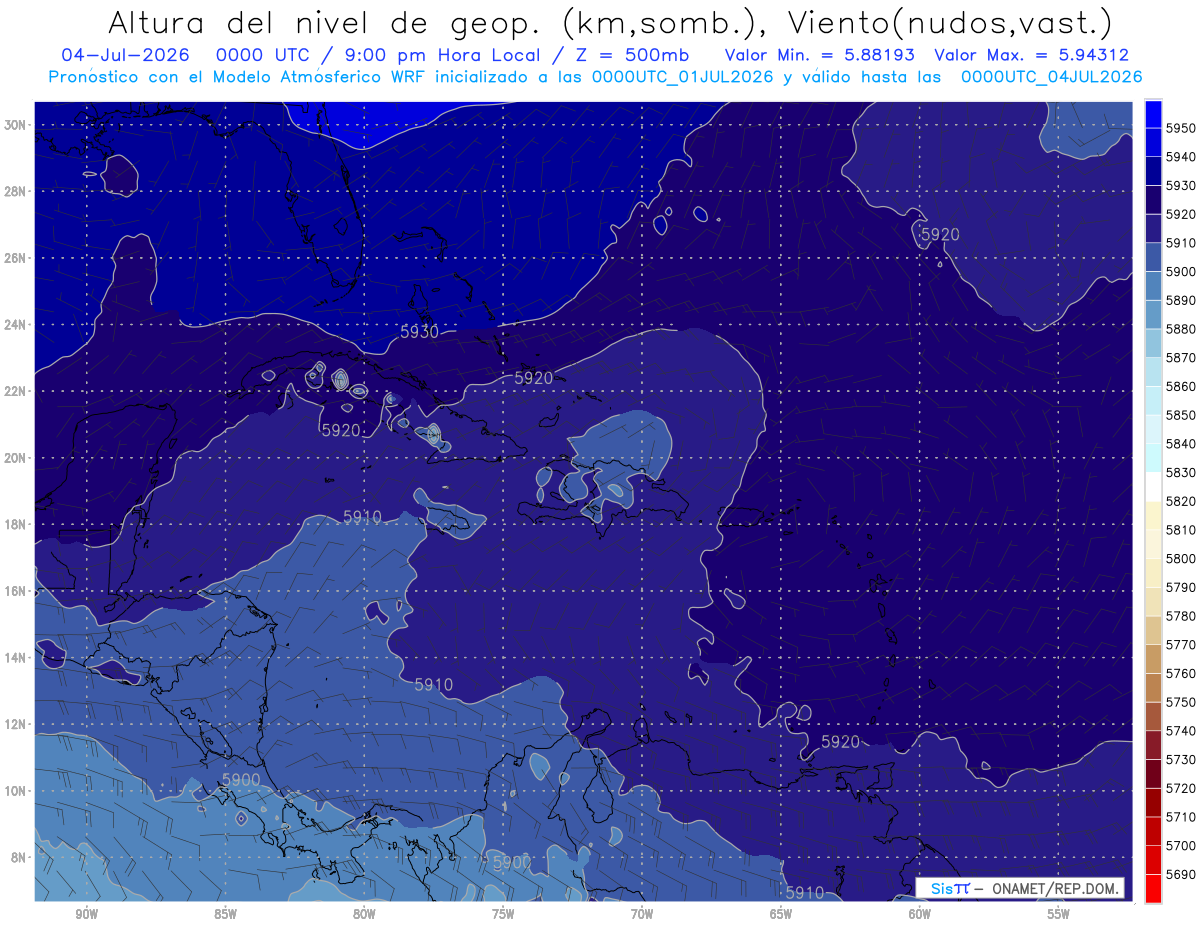
Task: Click the bright blue top colorbar swatch above 5950
Action: pyautogui.click(x=1153, y=114)
